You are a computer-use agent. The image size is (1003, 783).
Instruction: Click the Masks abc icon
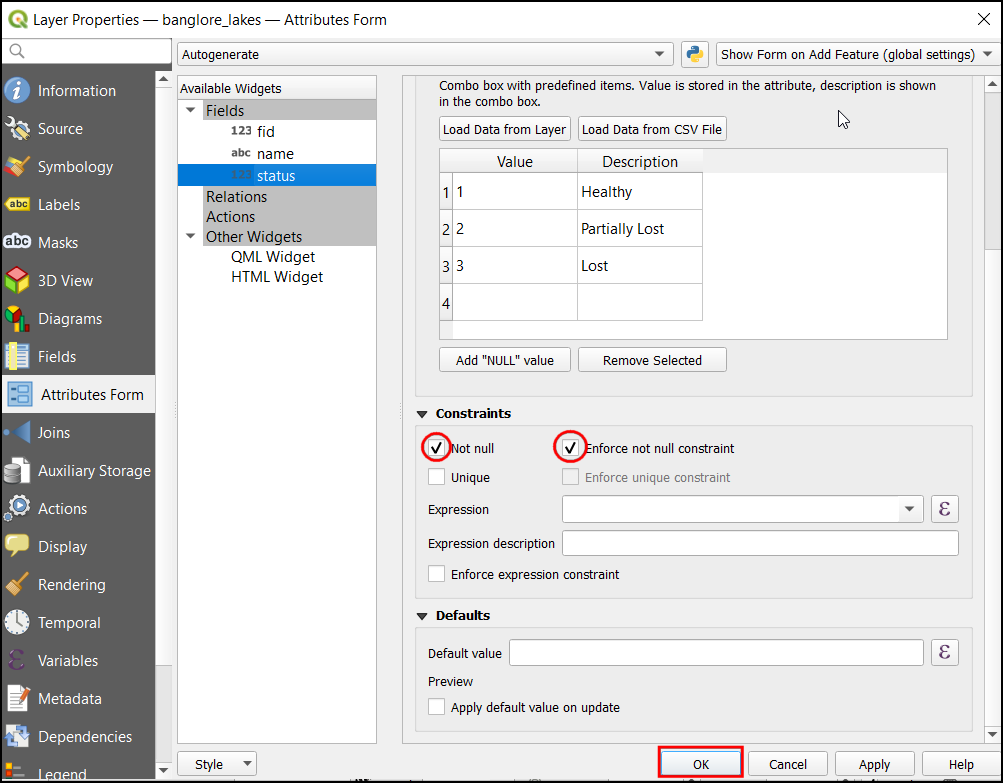click(x=17, y=242)
